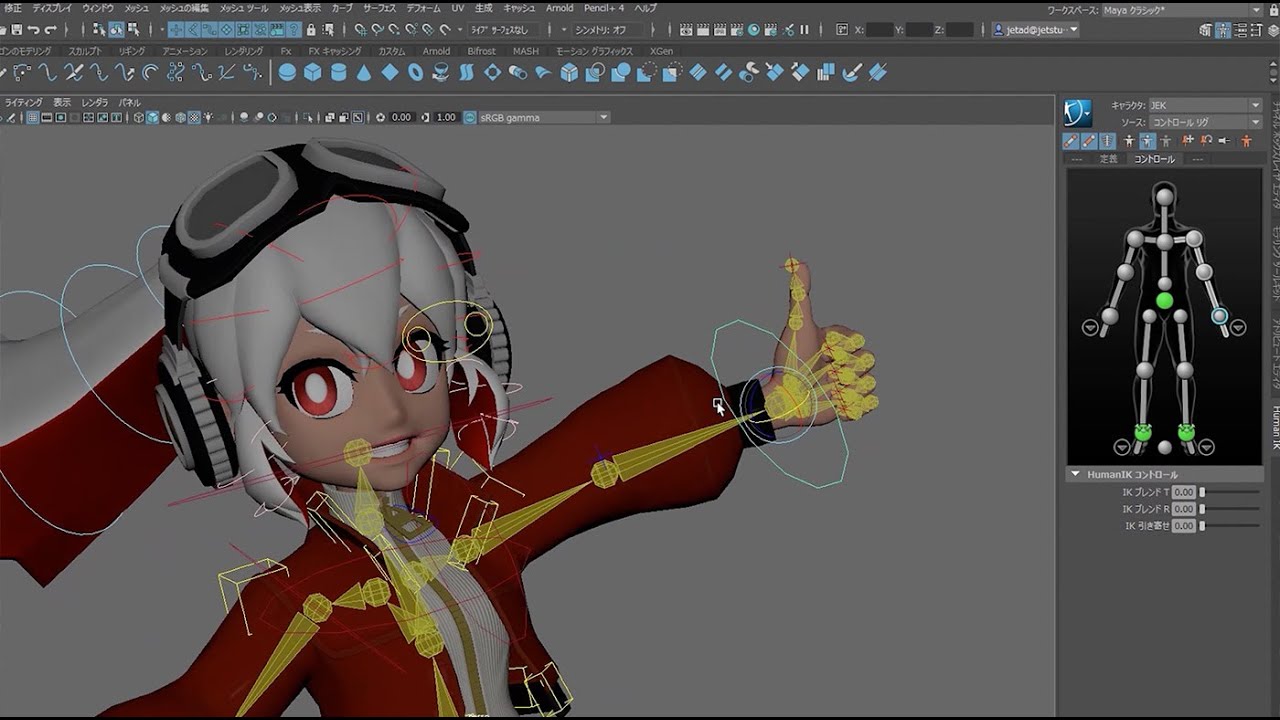
Task: Open the Lighting viewport panel menu
Action: (24, 102)
